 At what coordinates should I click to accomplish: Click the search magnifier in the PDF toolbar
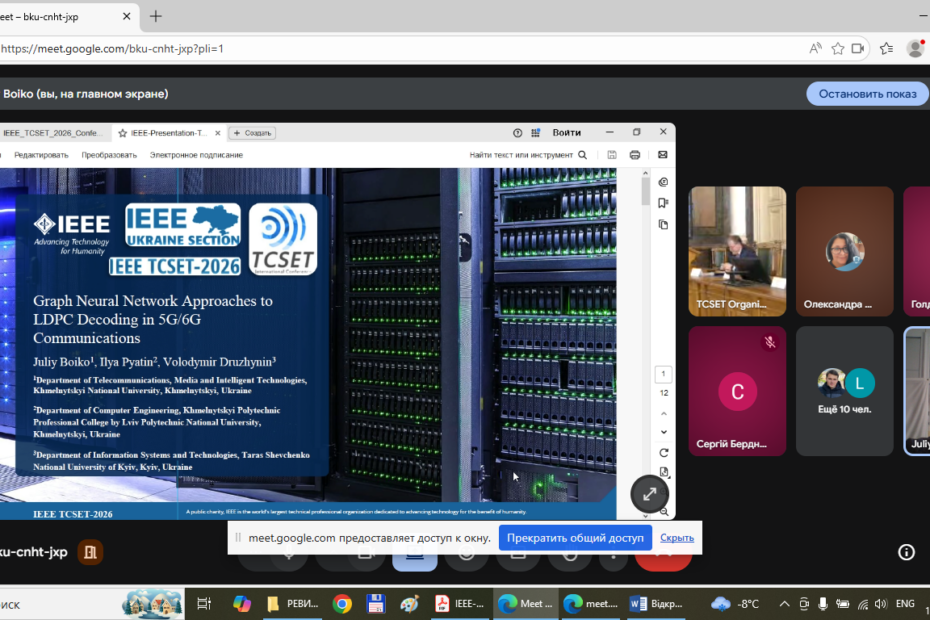coord(582,155)
